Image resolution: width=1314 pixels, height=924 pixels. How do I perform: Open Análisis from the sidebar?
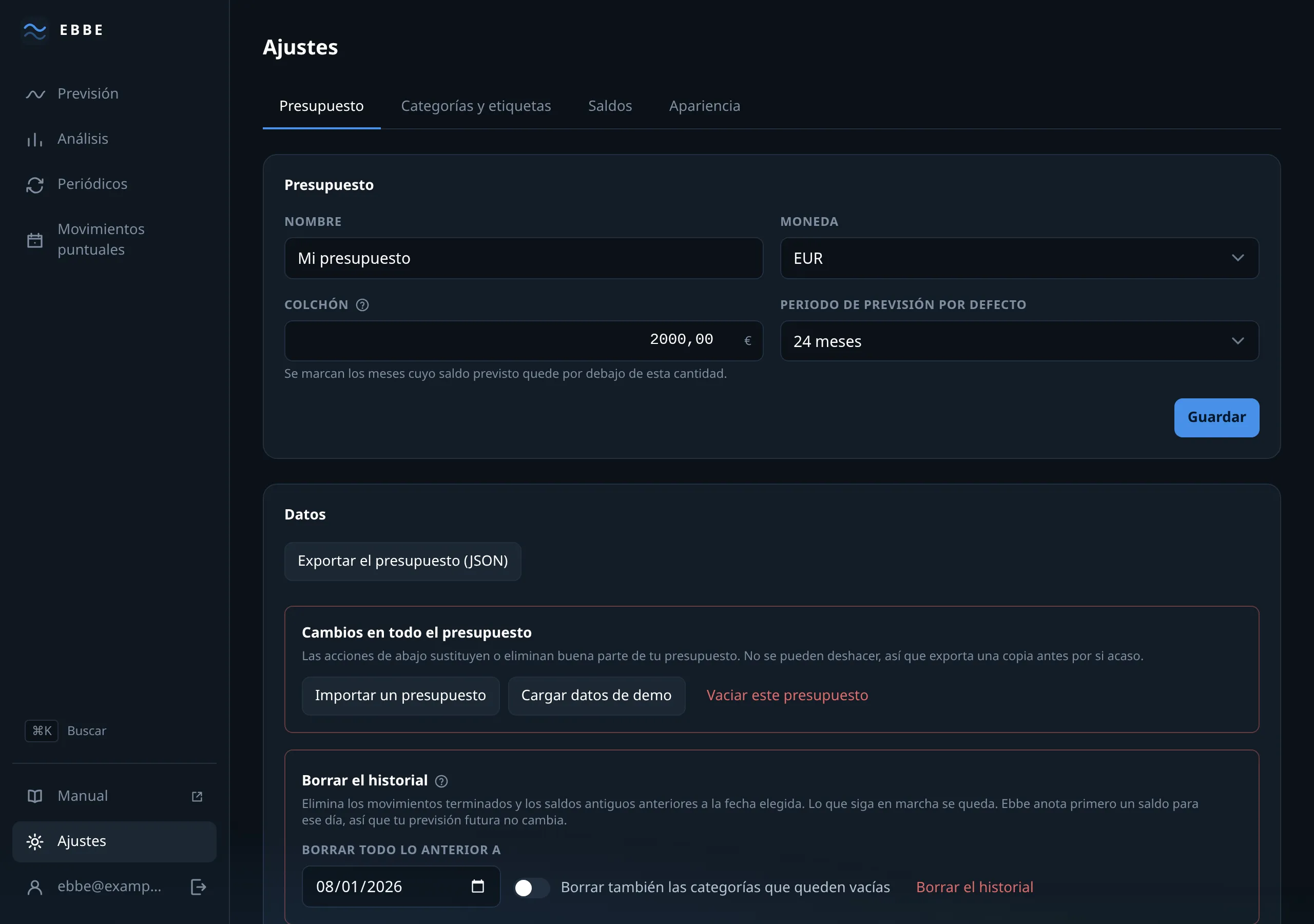[x=114, y=139]
